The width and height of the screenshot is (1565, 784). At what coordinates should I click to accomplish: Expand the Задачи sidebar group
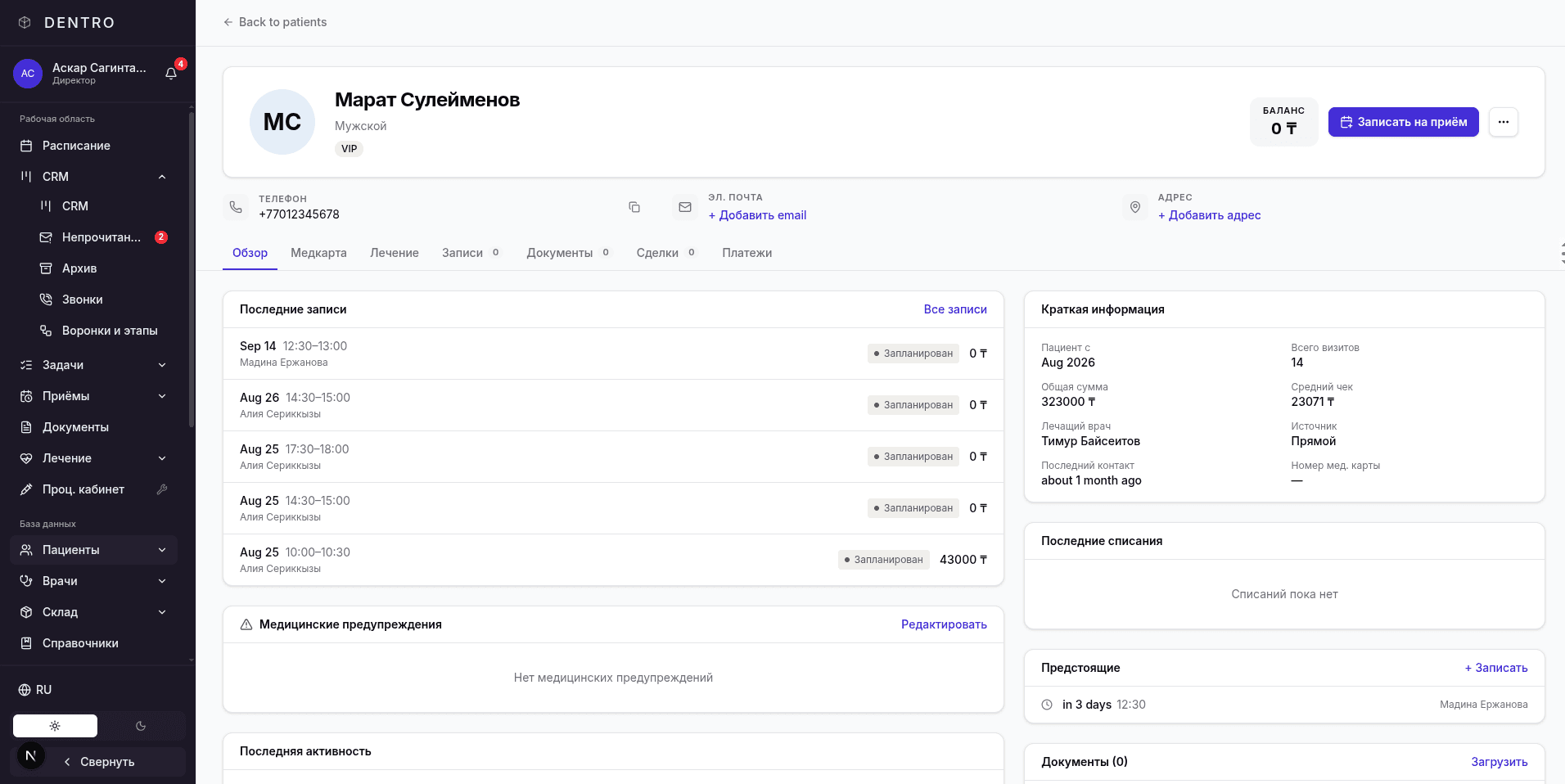click(x=162, y=365)
